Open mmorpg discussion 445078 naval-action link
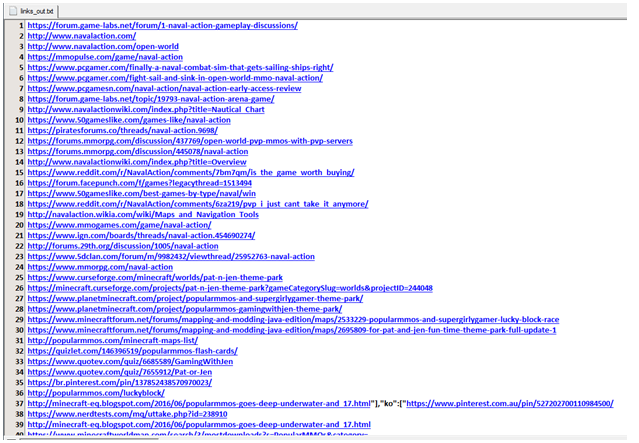 [138, 151]
